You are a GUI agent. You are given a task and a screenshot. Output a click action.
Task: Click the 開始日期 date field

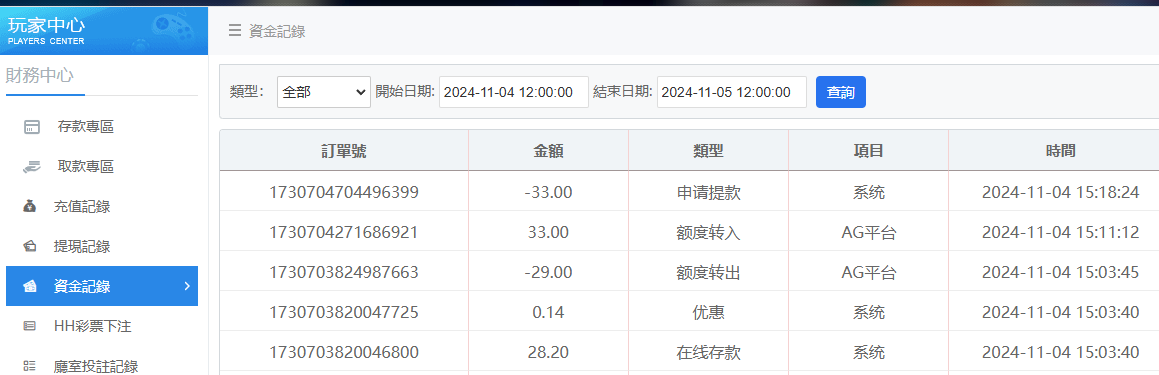[x=514, y=92]
